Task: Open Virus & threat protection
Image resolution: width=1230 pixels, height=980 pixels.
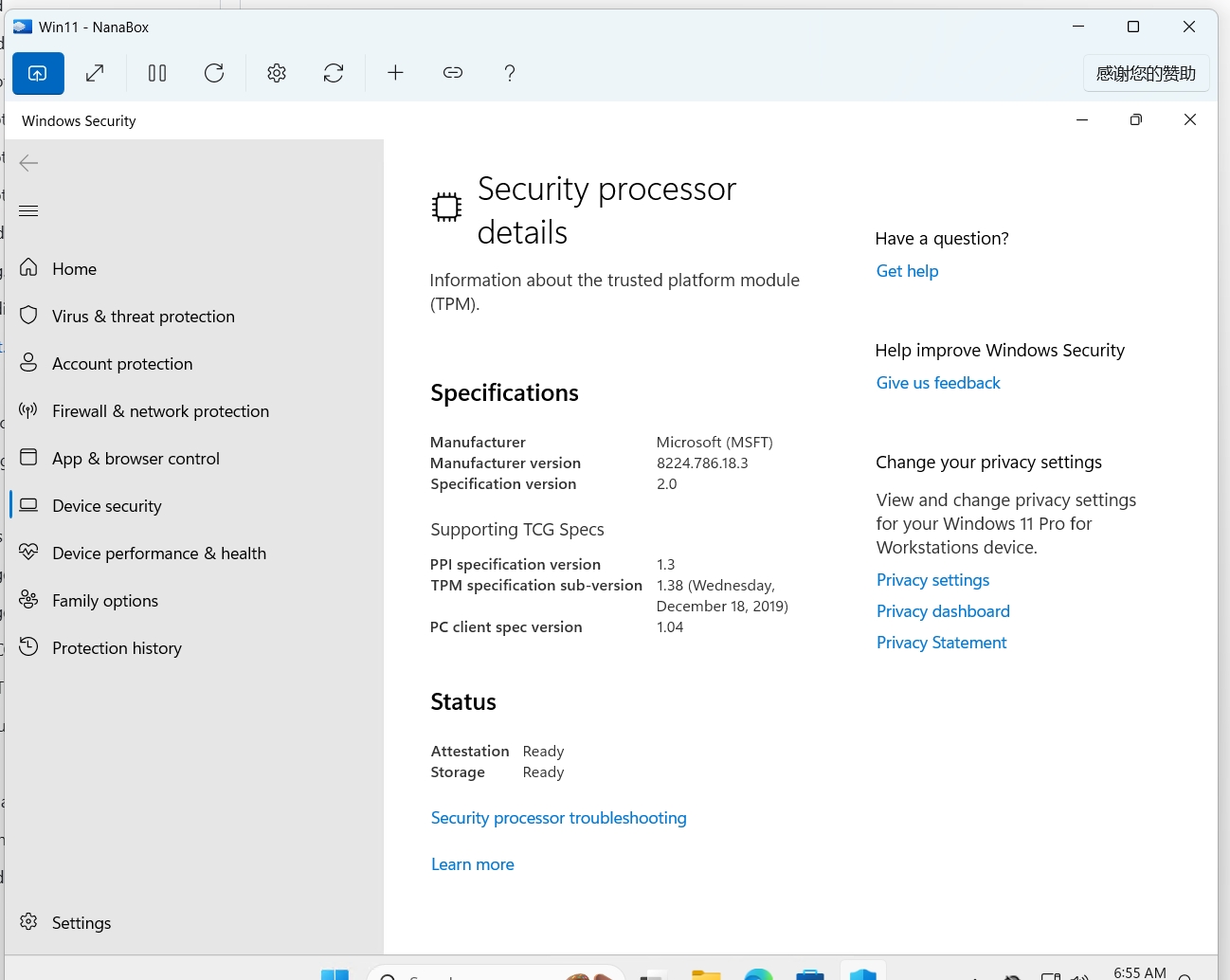Action: pyautogui.click(x=194, y=316)
